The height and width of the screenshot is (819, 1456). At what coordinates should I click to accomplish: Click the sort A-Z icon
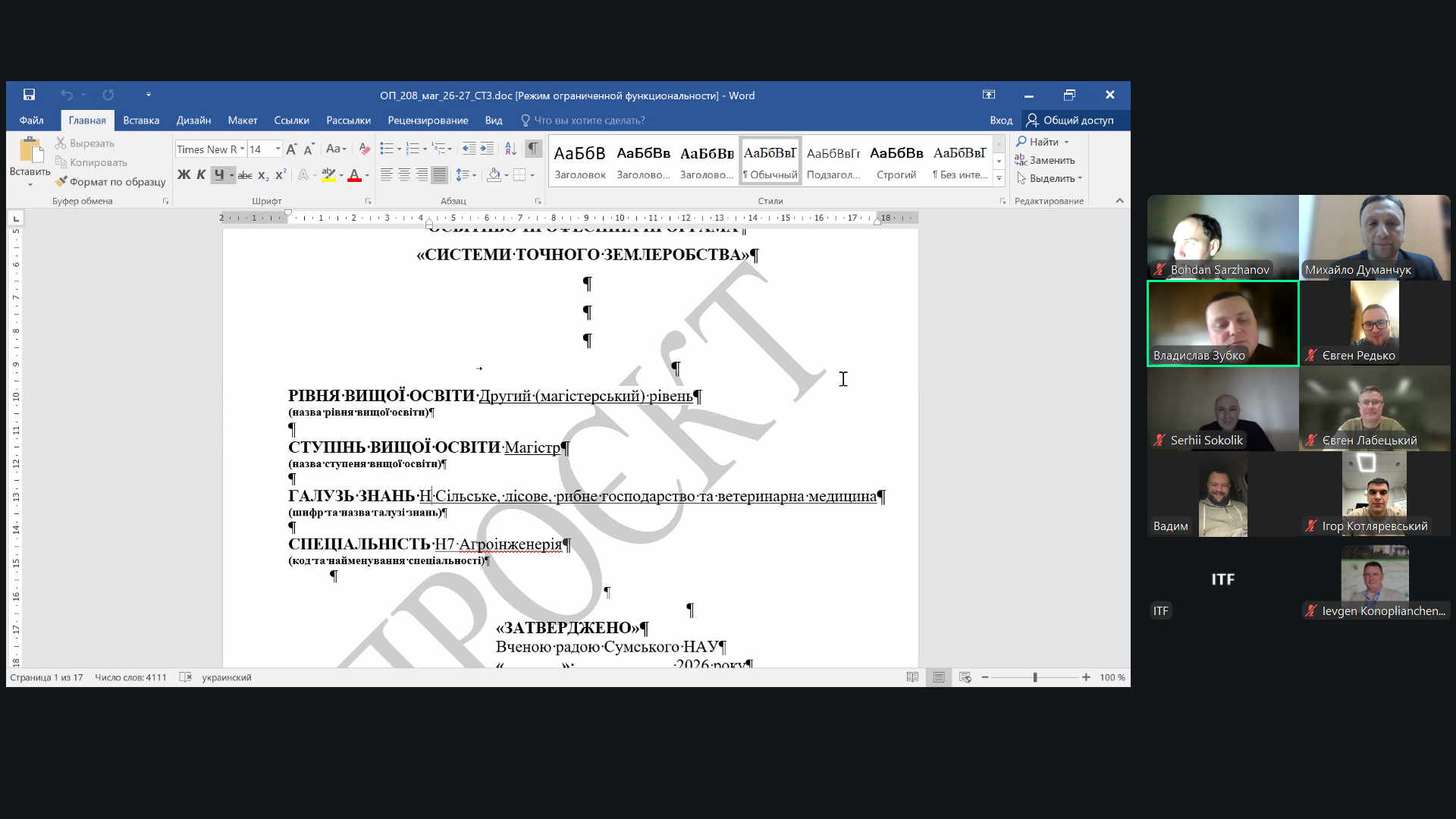click(x=510, y=149)
